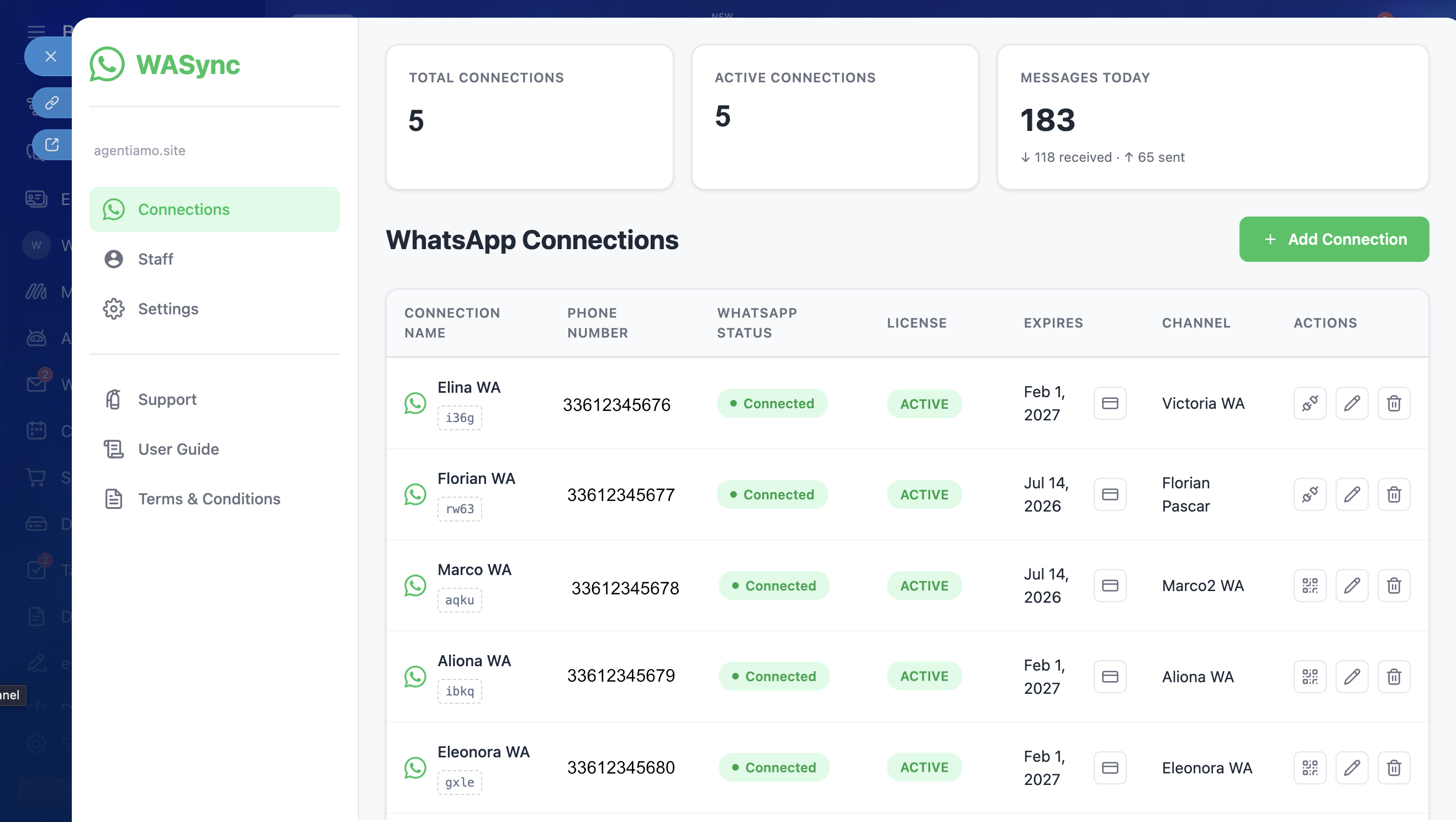Open the Staff menu item
The height and width of the screenshot is (822, 1456).
click(155, 259)
